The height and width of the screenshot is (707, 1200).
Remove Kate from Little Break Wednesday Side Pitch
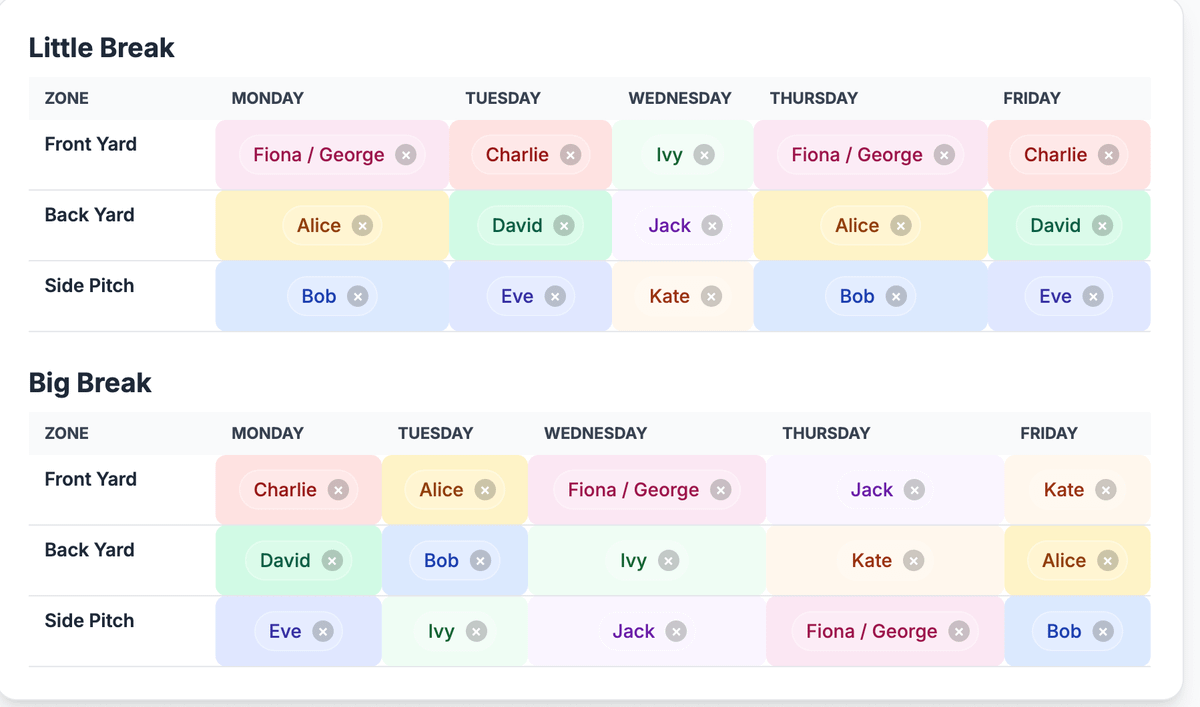711,296
